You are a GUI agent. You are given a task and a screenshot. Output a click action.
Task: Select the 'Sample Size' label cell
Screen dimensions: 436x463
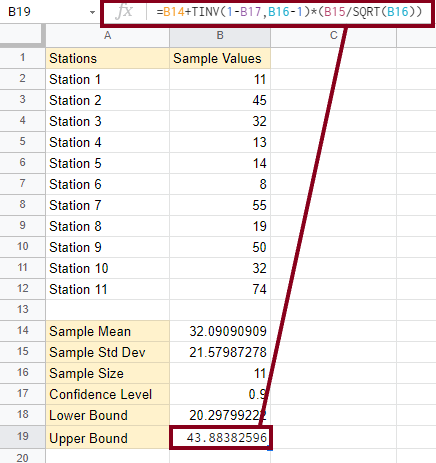(x=107, y=373)
